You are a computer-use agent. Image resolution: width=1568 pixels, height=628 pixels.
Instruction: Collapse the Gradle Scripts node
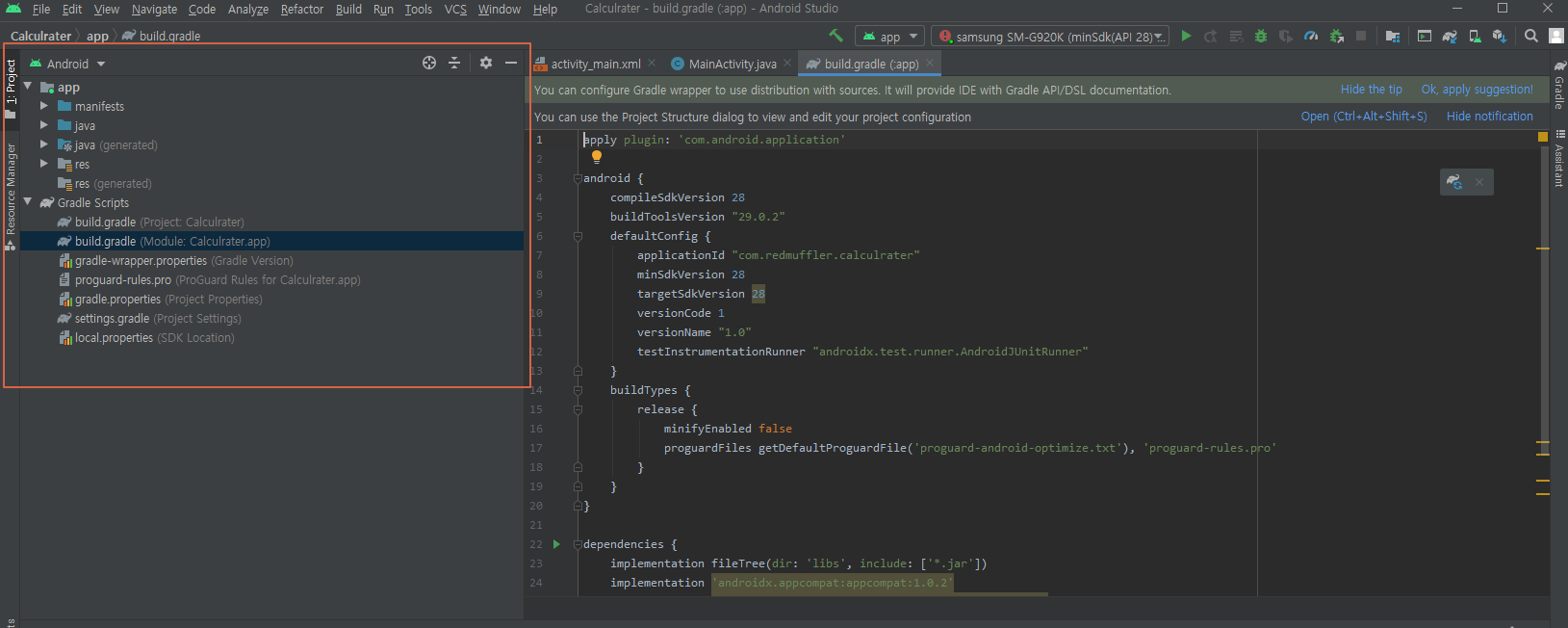[x=28, y=202]
